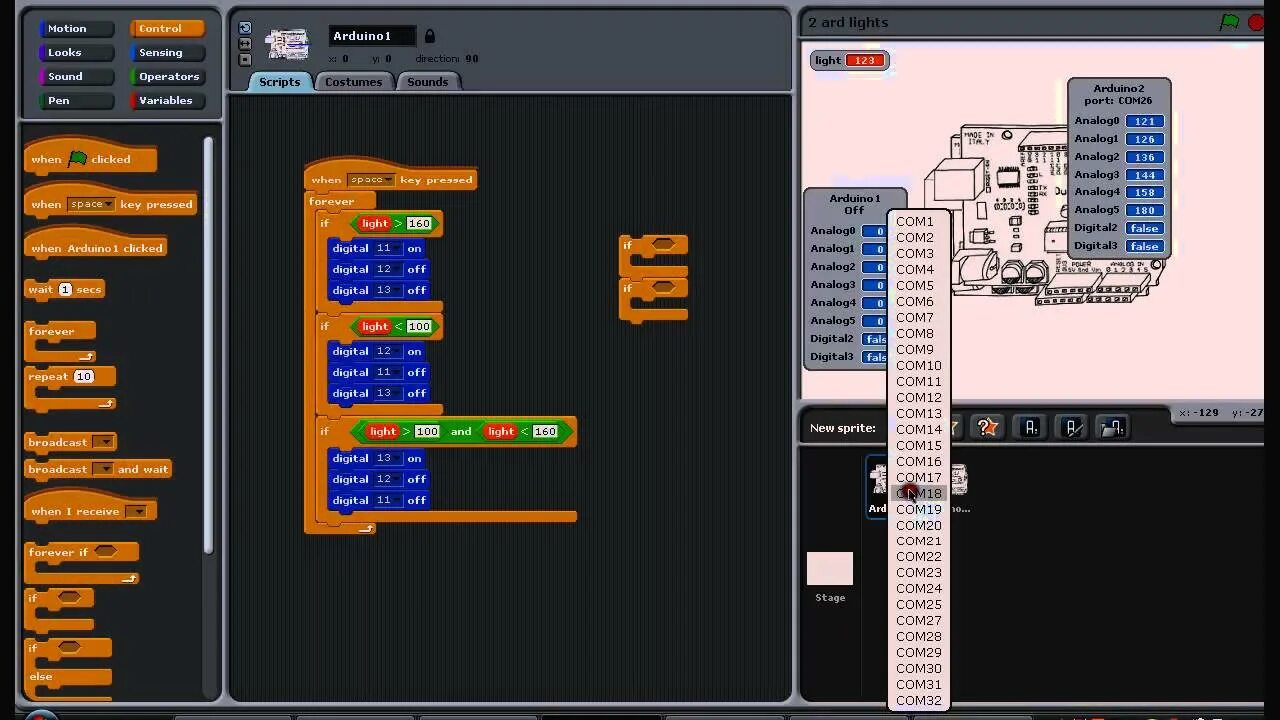The image size is (1280, 720).
Task: Choose COM26... pick COM25 from the port list
Action: coord(918,605)
